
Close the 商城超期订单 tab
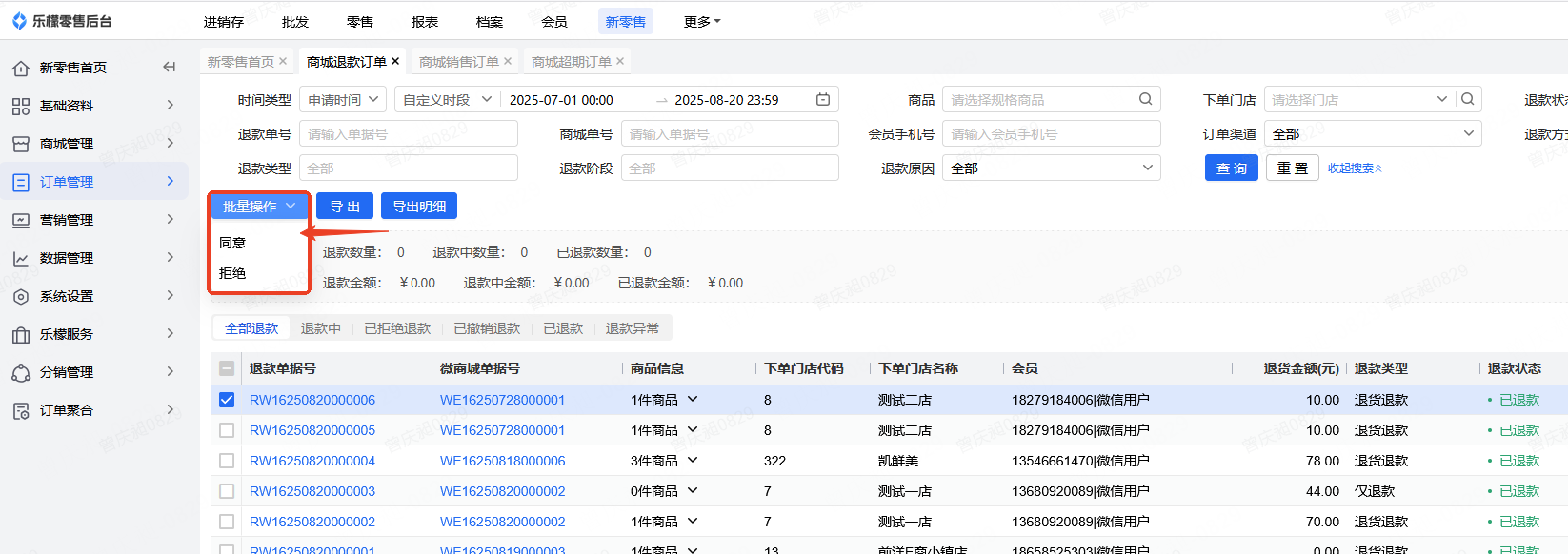(x=620, y=61)
